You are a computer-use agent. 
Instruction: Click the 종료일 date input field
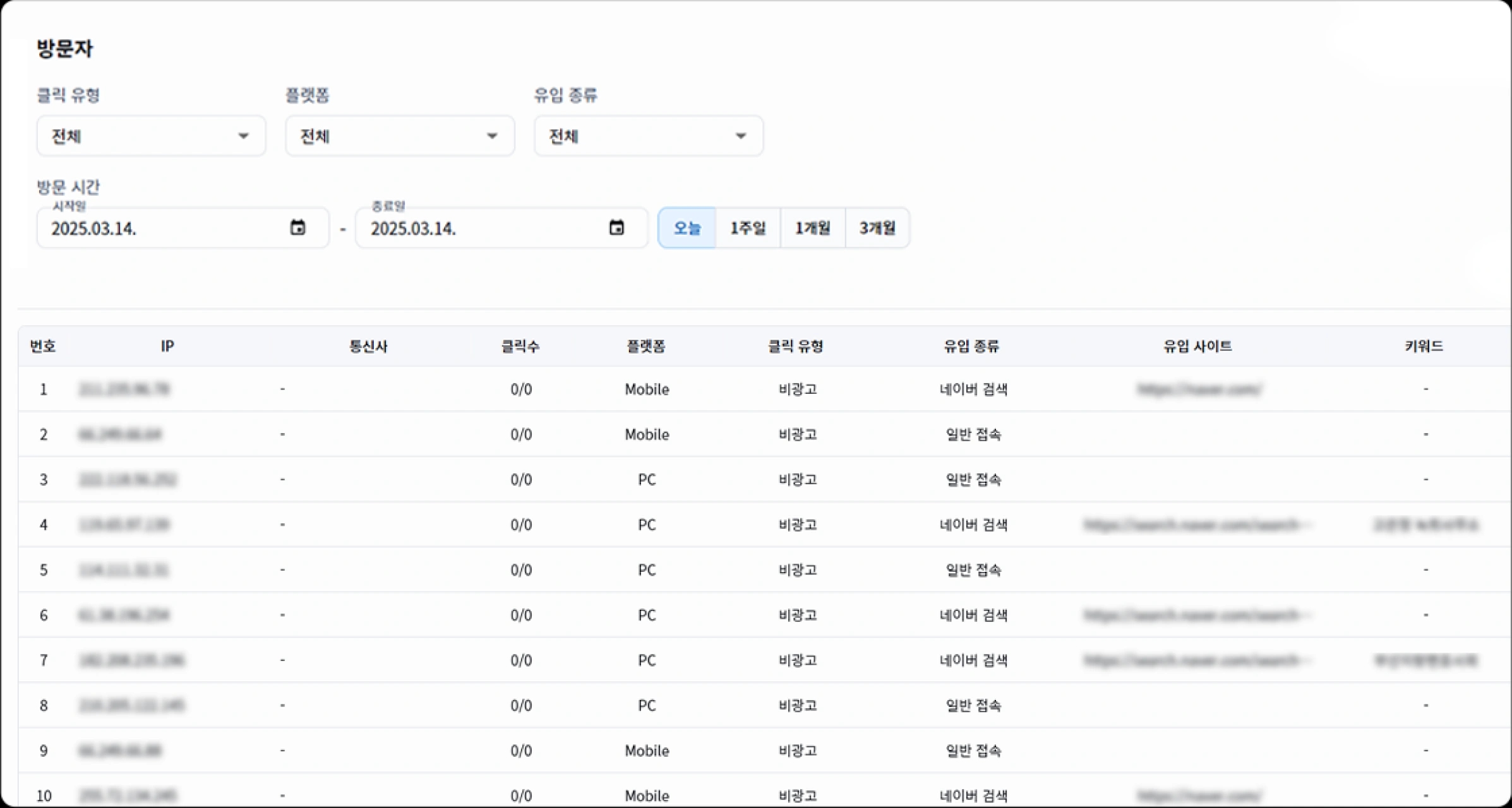click(501, 228)
